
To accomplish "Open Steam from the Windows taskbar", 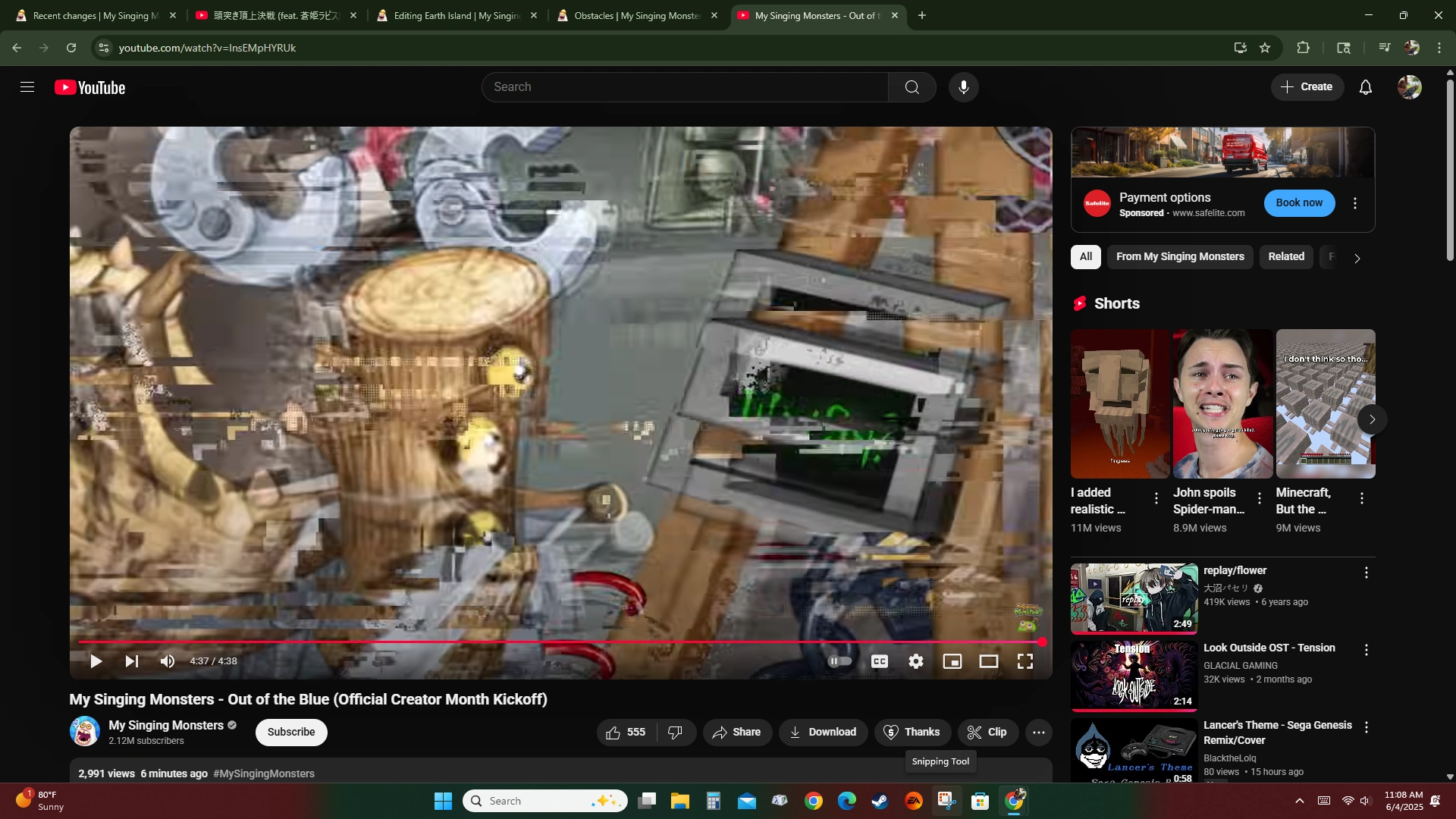I will point(880,801).
